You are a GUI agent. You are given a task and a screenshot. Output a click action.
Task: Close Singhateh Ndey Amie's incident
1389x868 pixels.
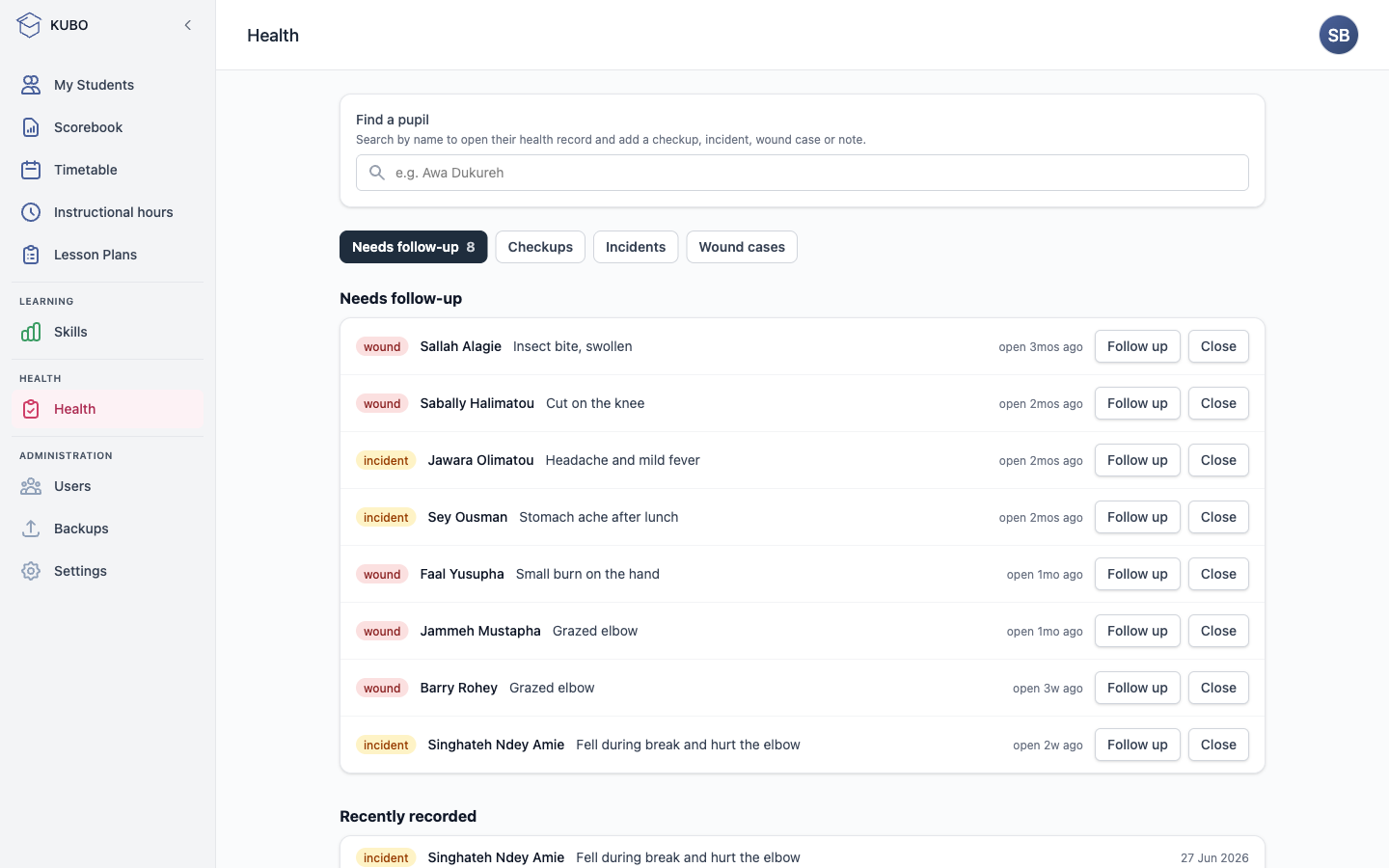1218,745
